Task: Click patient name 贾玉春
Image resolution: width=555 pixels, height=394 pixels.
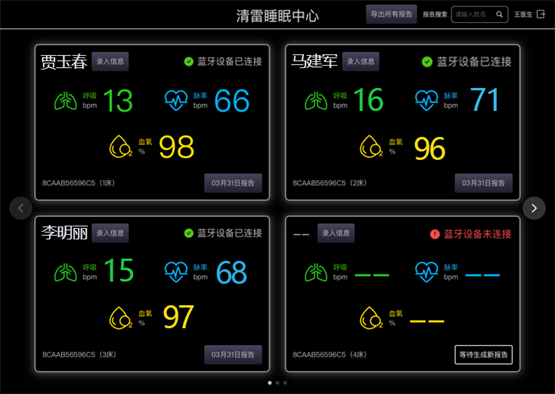Action: 64,62
